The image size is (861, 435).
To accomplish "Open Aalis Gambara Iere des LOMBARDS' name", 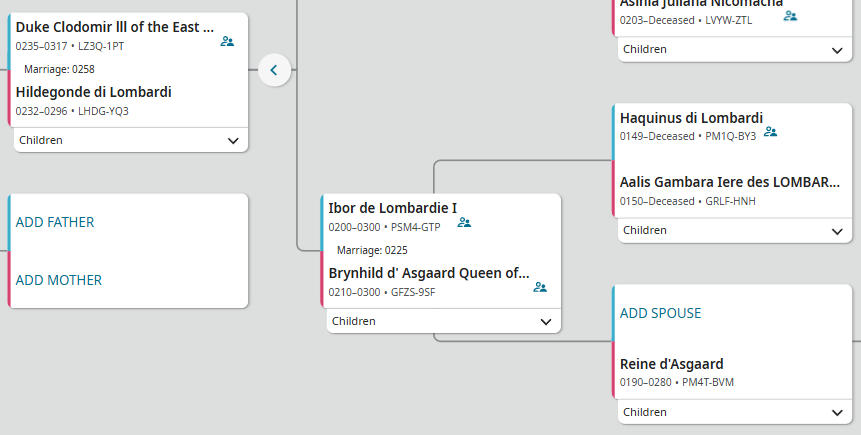I will point(729,182).
